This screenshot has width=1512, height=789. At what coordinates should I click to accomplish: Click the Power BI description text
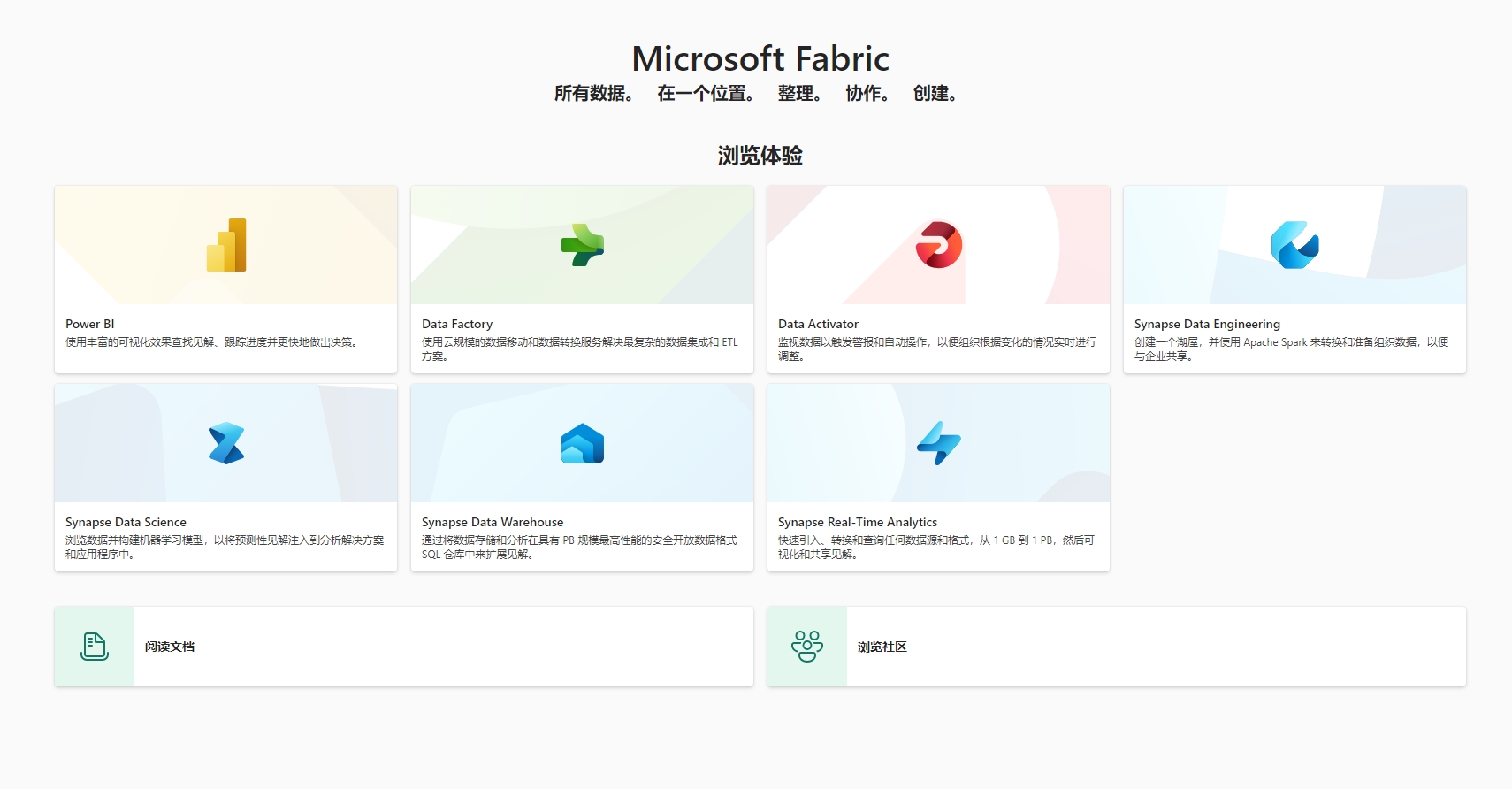tap(213, 342)
